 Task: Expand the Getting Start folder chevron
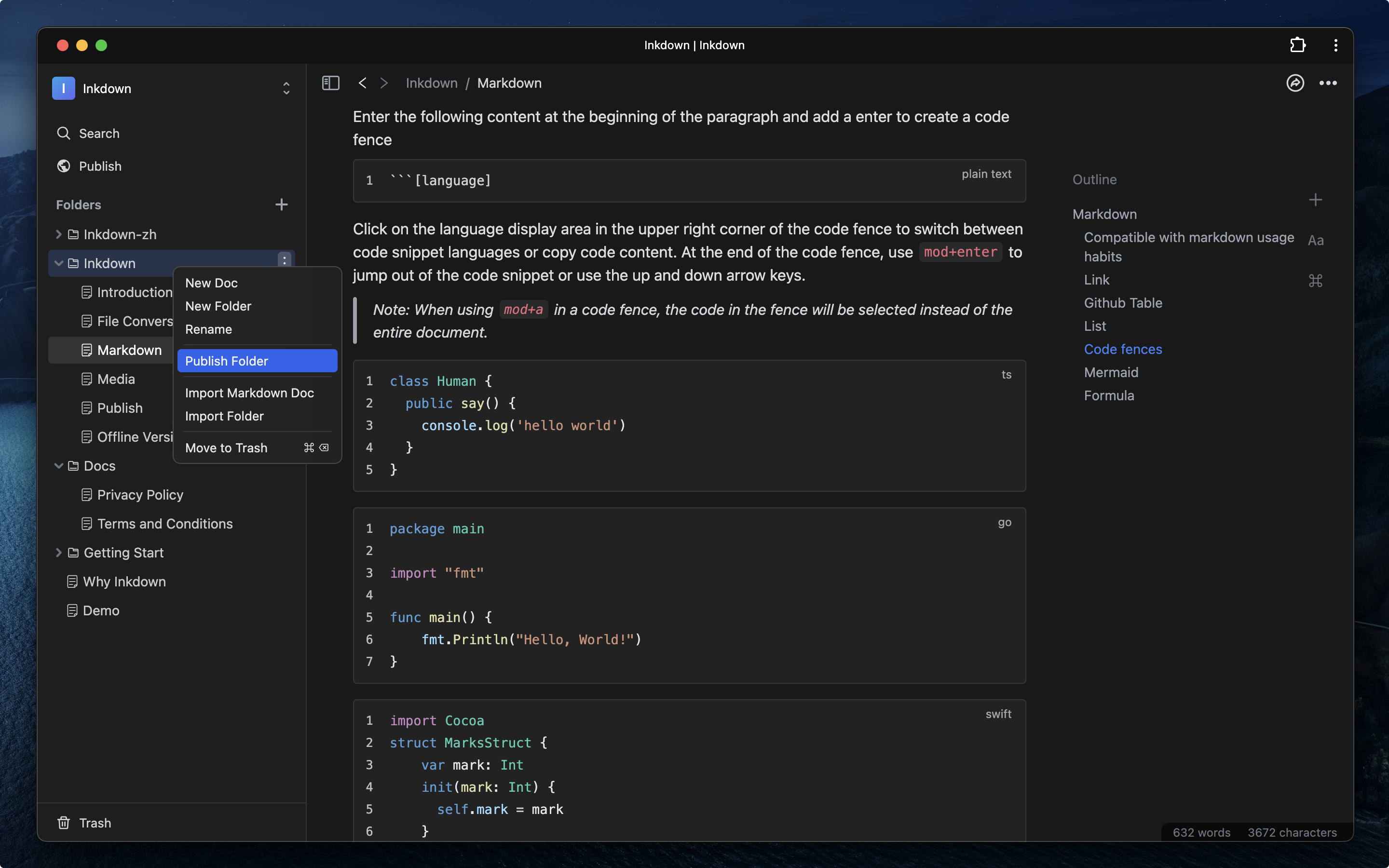click(58, 552)
